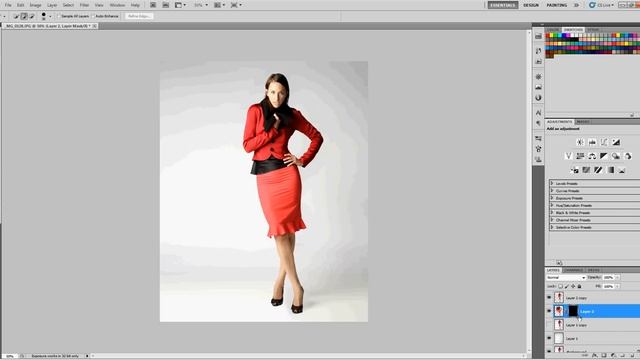The width and height of the screenshot is (640, 360).
Task: Expand Levels Presets list
Action: point(552,183)
